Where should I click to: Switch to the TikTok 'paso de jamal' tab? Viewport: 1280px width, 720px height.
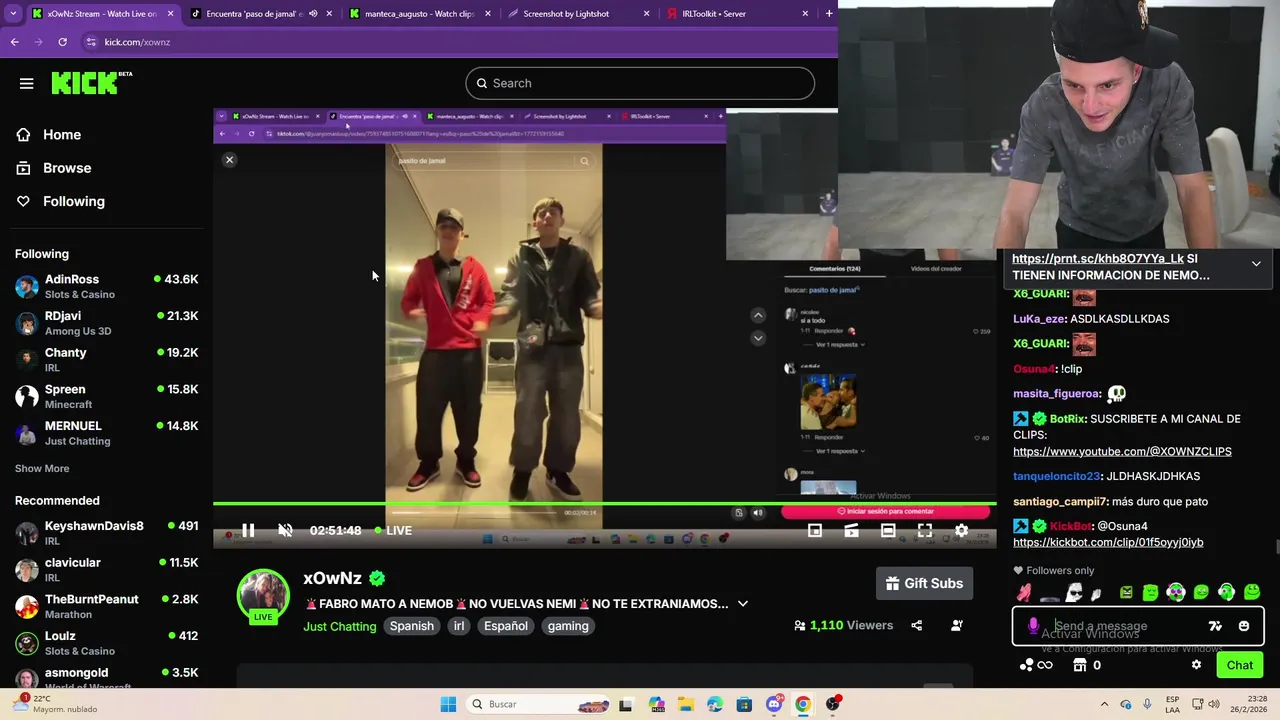tap(260, 14)
